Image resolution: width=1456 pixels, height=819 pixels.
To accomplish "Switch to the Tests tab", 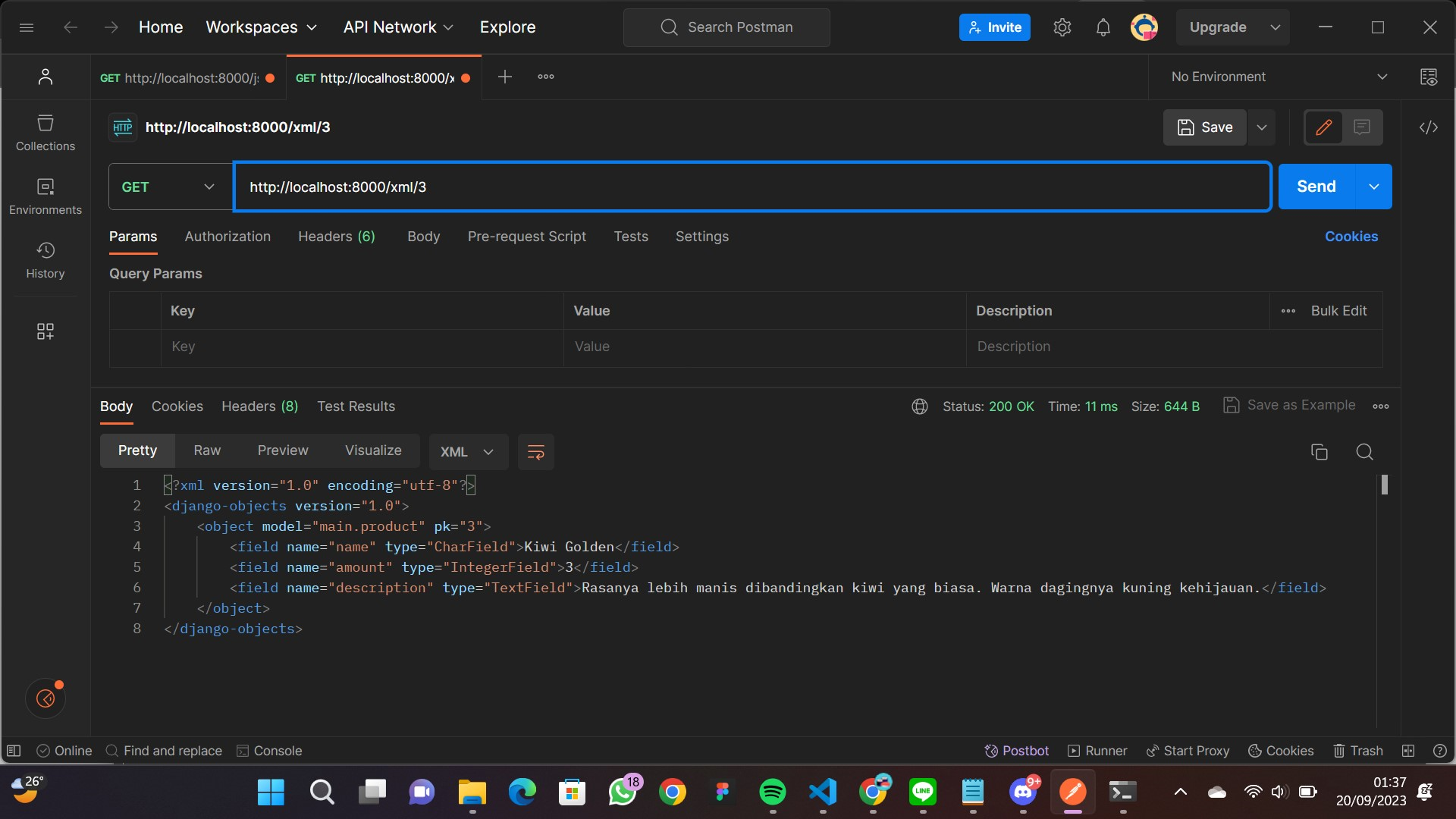I will pos(632,237).
